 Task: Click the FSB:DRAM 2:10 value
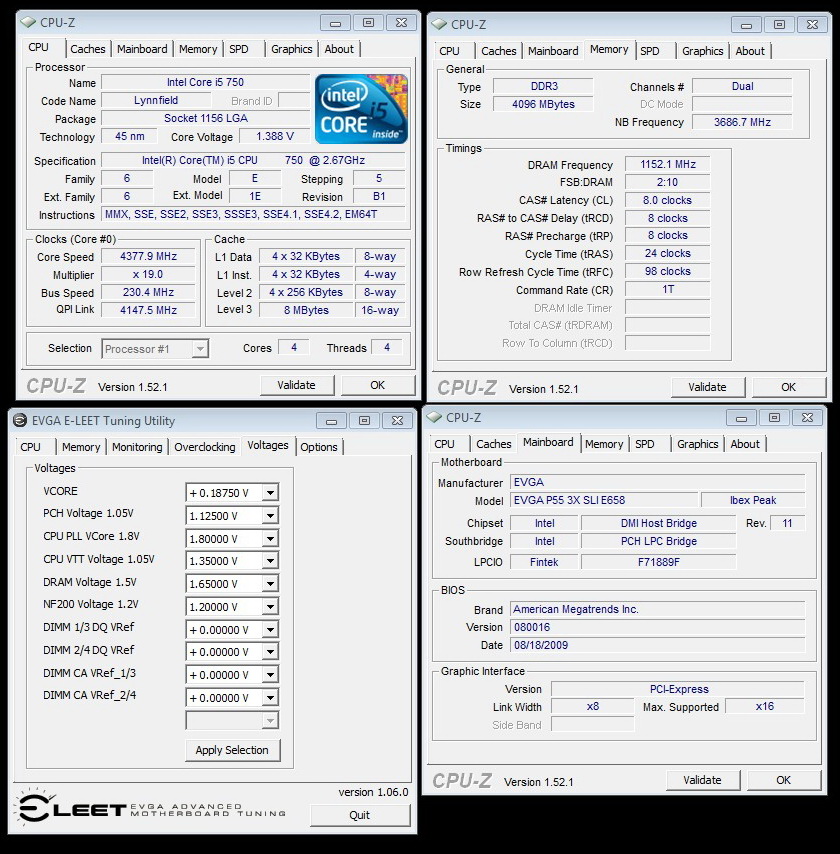tap(668, 182)
